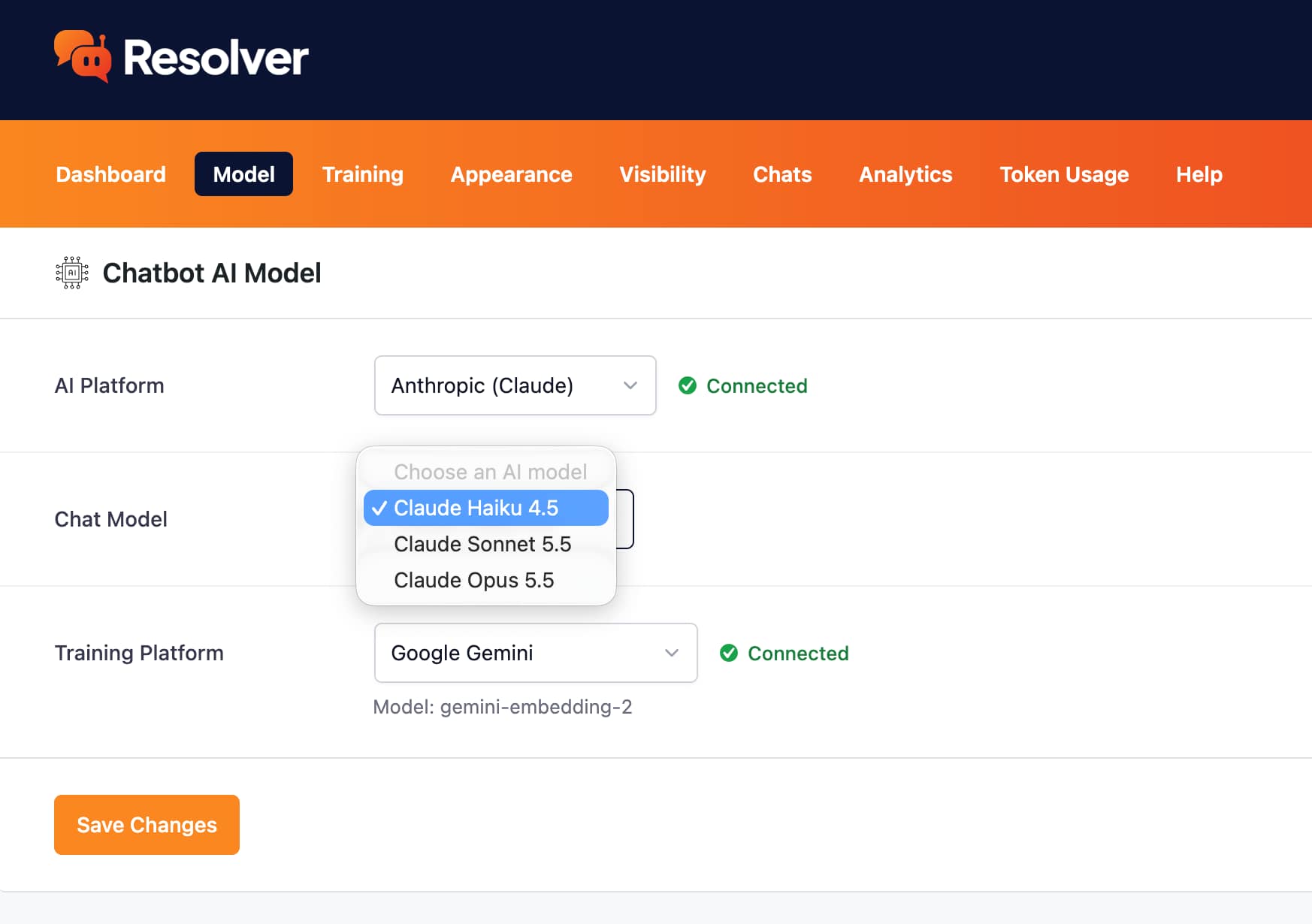Click the Connected status beside Google Gemini
The width and height of the screenshot is (1312, 924).
point(798,653)
